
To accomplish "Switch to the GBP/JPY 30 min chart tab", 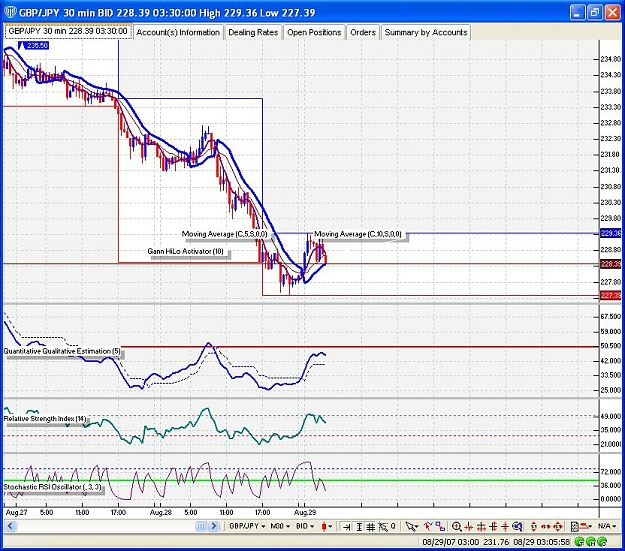I will [68, 31].
